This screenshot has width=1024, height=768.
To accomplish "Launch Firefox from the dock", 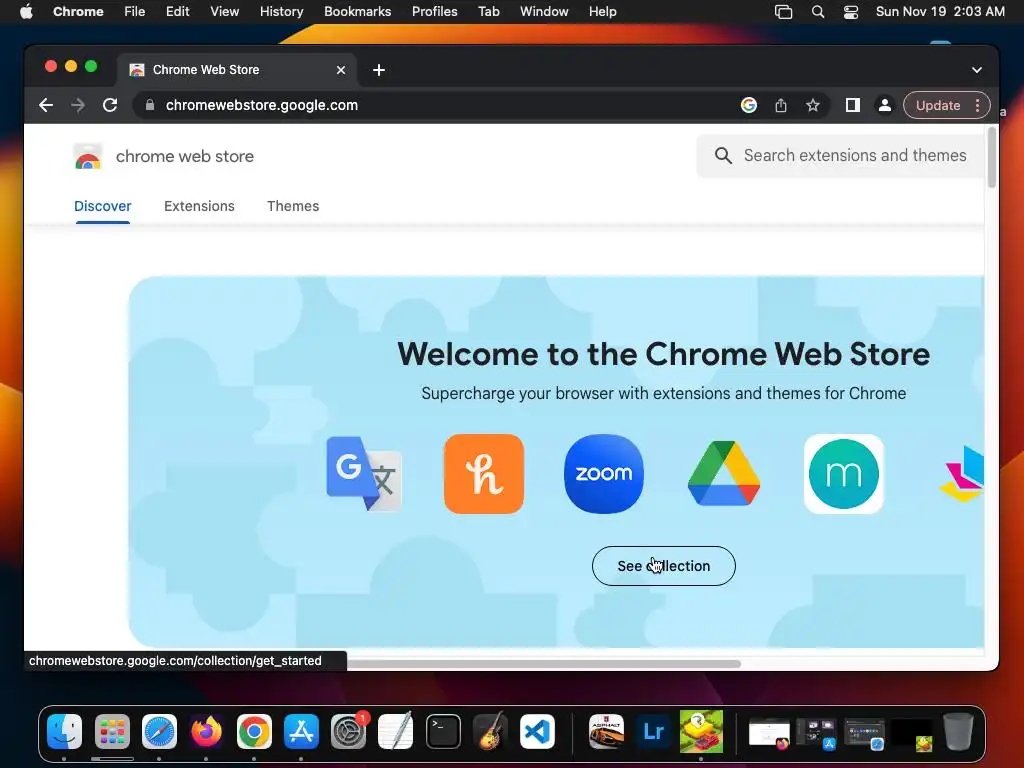I will (x=206, y=731).
